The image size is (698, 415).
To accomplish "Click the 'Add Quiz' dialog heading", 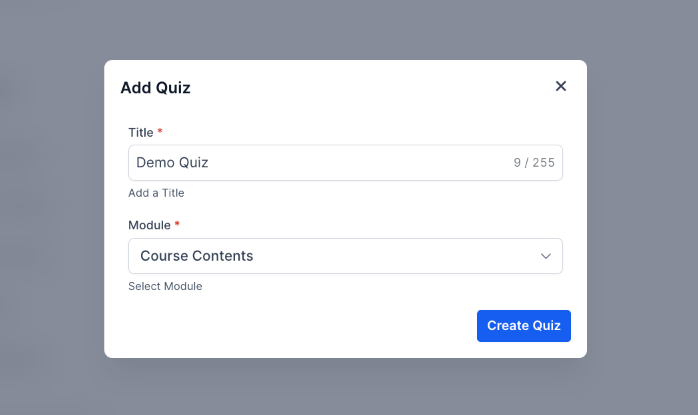I will pyautogui.click(x=155, y=88).
